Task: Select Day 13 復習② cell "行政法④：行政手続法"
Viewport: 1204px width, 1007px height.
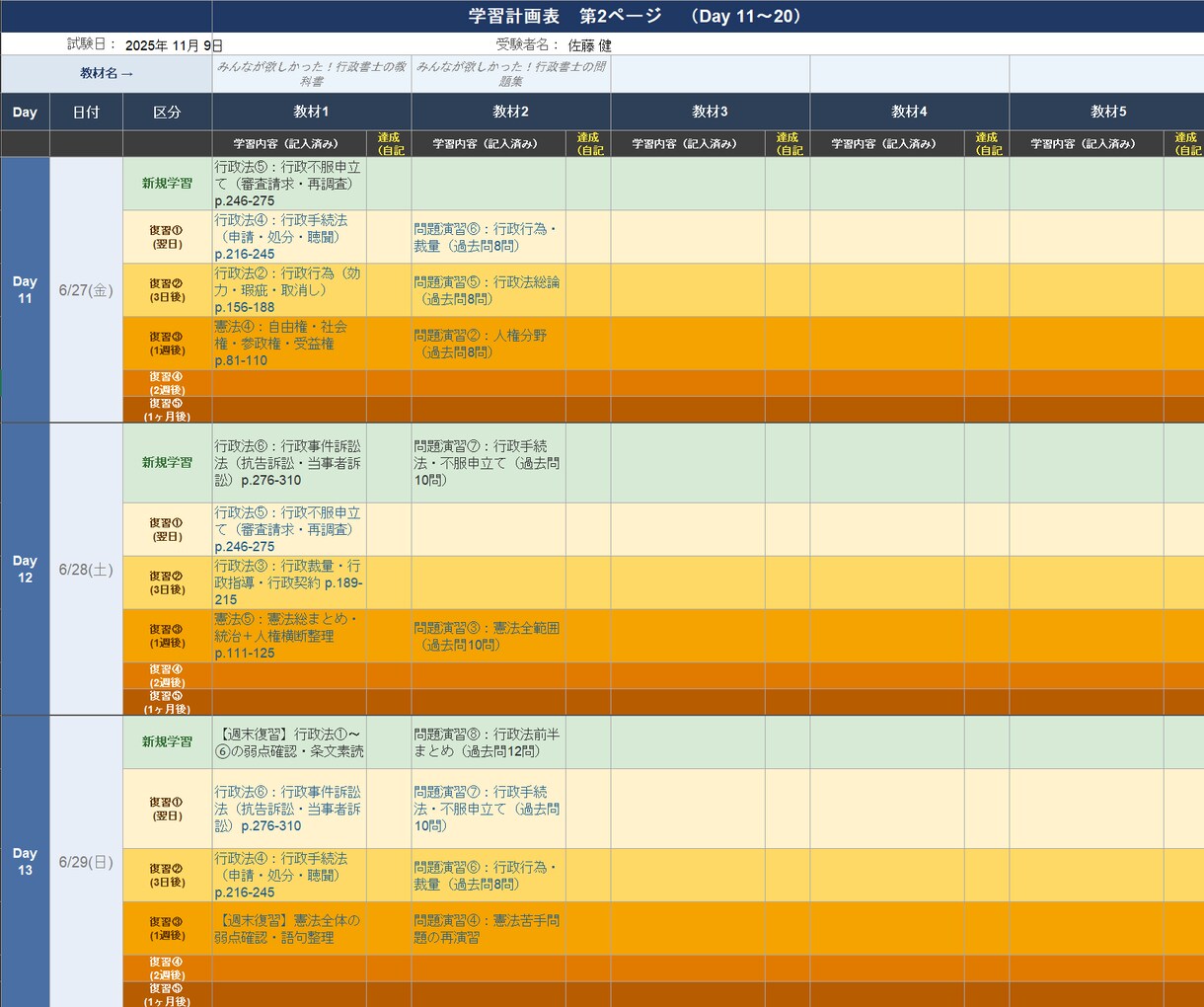Action: coord(290,875)
